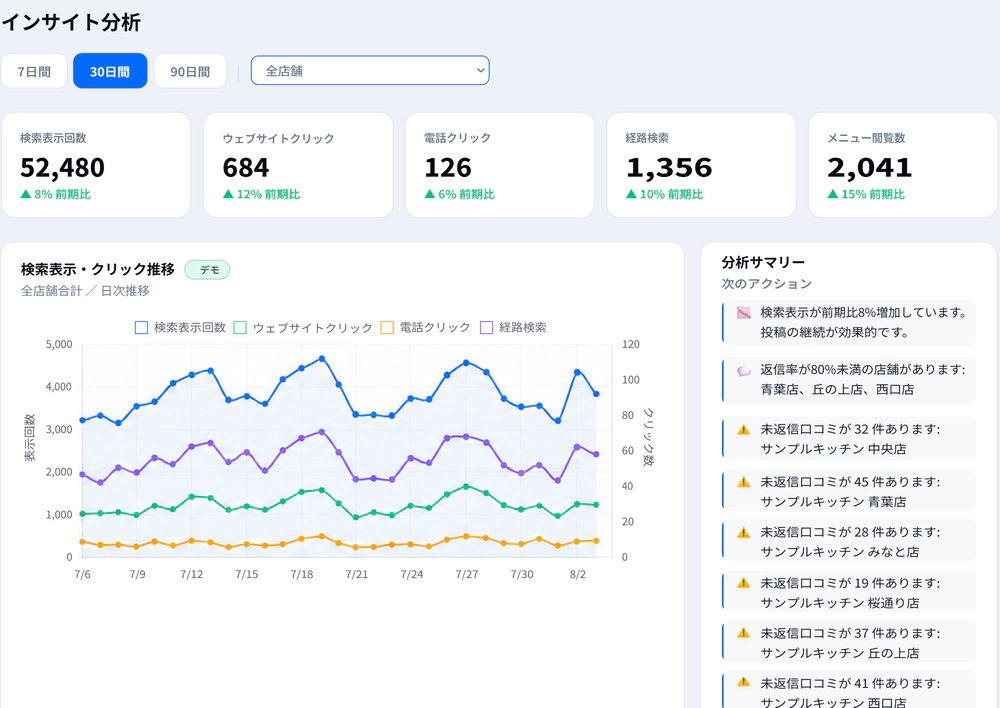Click the 分析サマリー heading
1000x708 pixels.
click(763, 262)
